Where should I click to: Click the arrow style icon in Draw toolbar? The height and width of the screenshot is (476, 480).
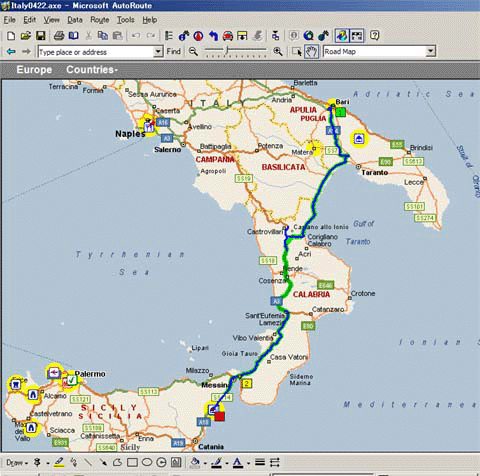tap(275, 462)
